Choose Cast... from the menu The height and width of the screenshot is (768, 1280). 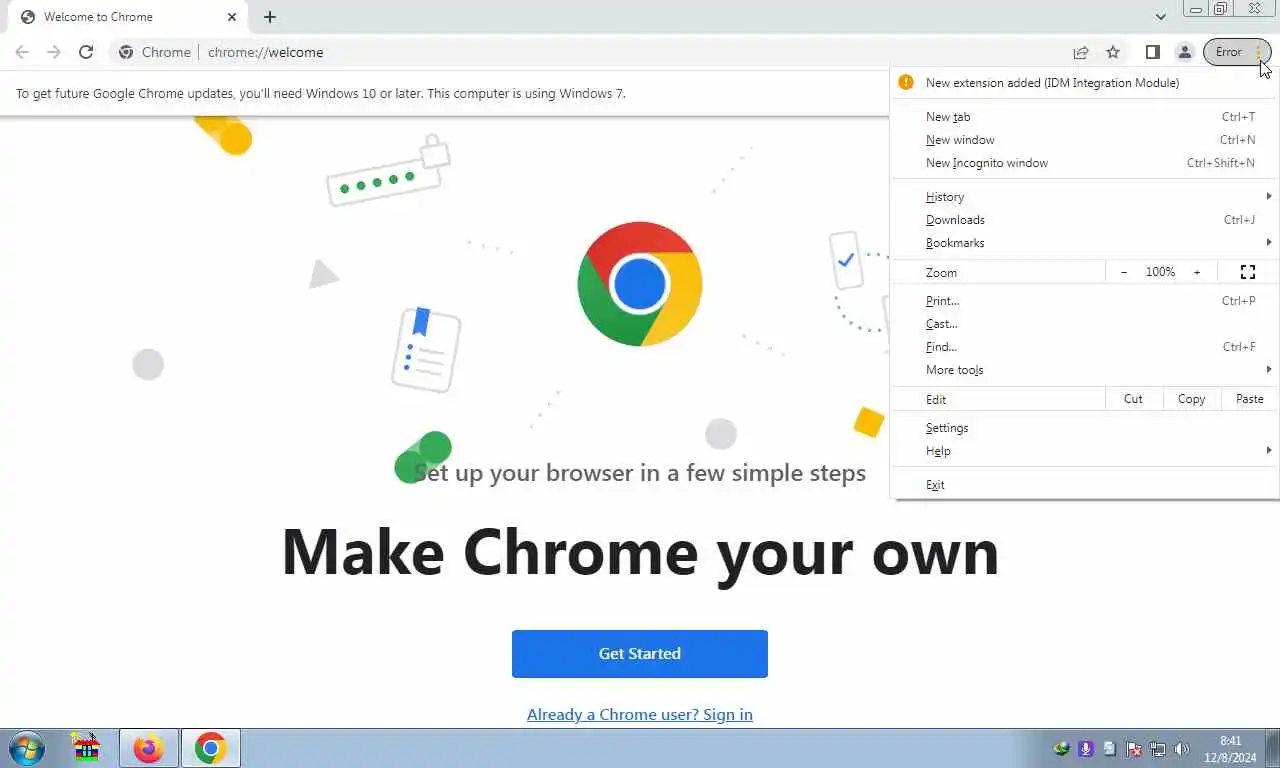pyautogui.click(x=1084, y=324)
